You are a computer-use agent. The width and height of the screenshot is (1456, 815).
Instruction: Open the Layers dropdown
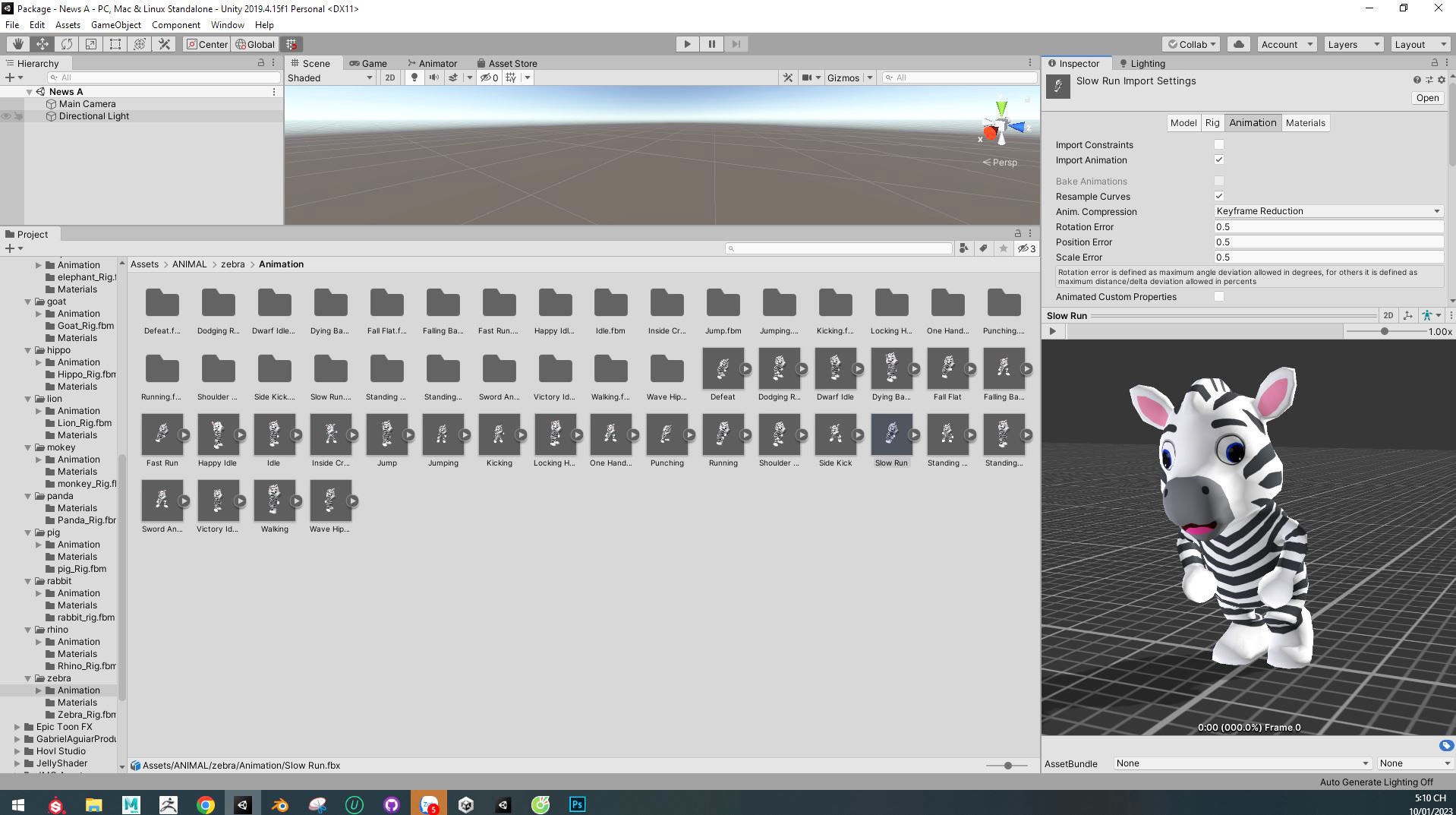coord(1354,44)
